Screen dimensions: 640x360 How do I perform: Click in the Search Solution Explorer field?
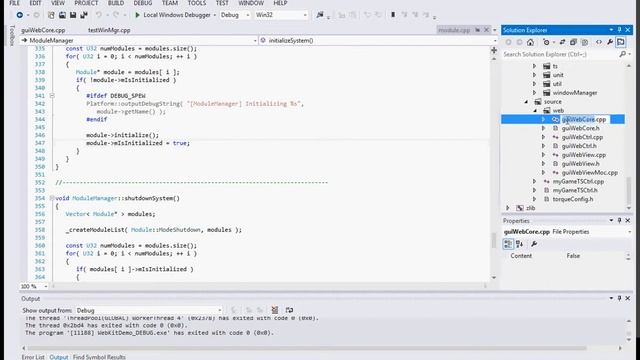click(x=561, y=54)
